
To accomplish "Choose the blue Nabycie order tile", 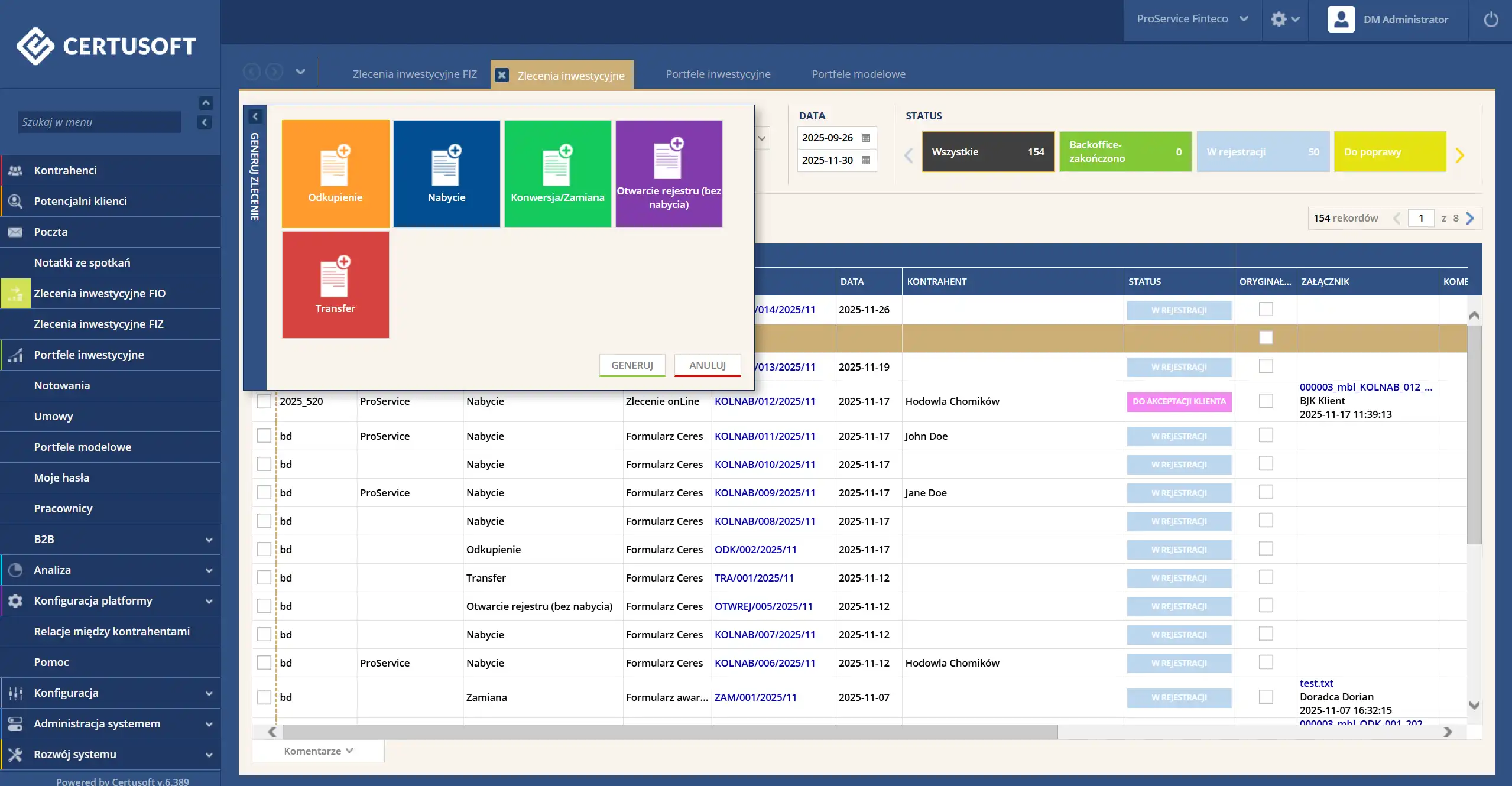I will click(x=446, y=173).
